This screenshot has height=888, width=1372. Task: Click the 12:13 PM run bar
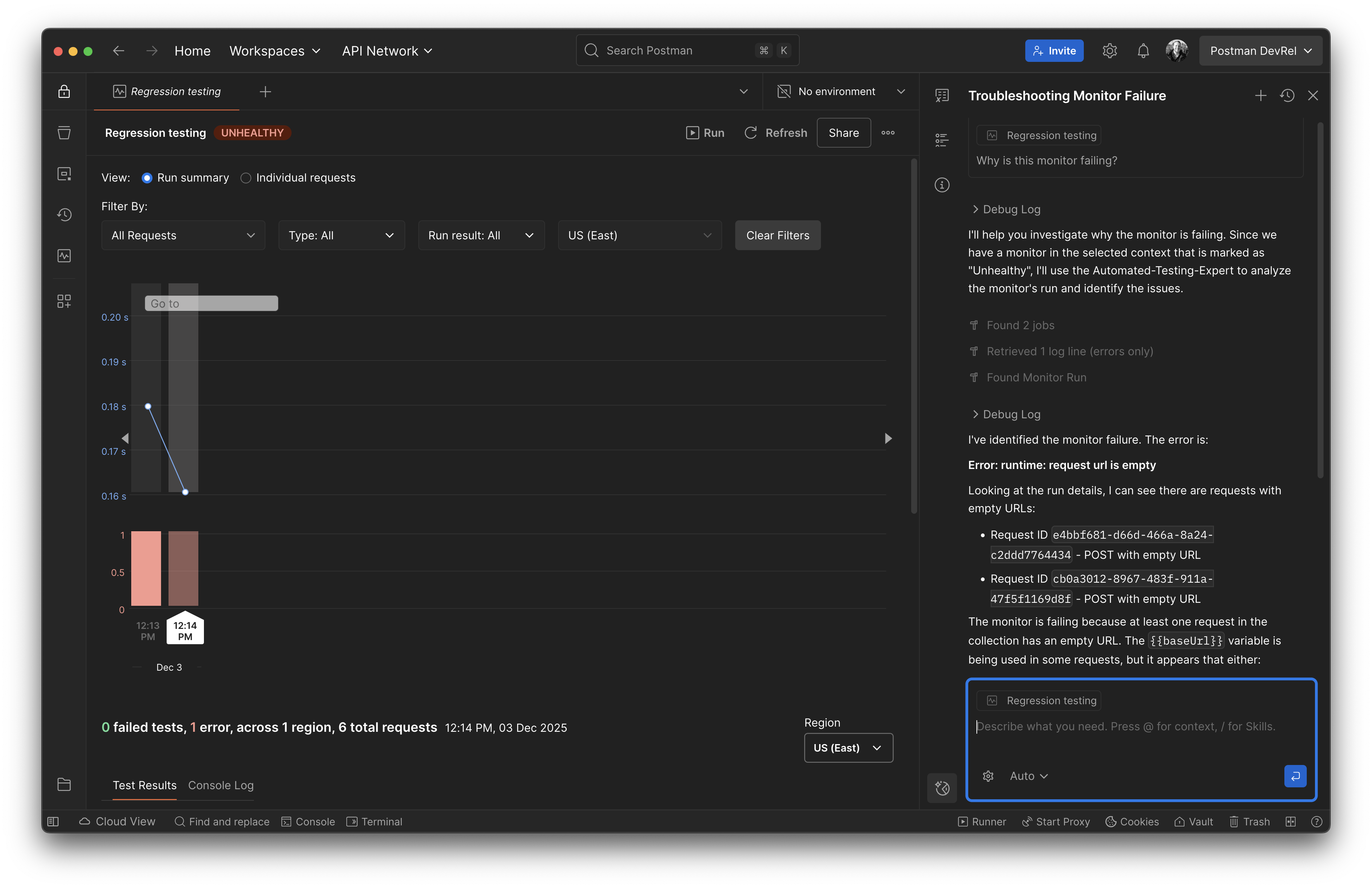[x=147, y=568]
